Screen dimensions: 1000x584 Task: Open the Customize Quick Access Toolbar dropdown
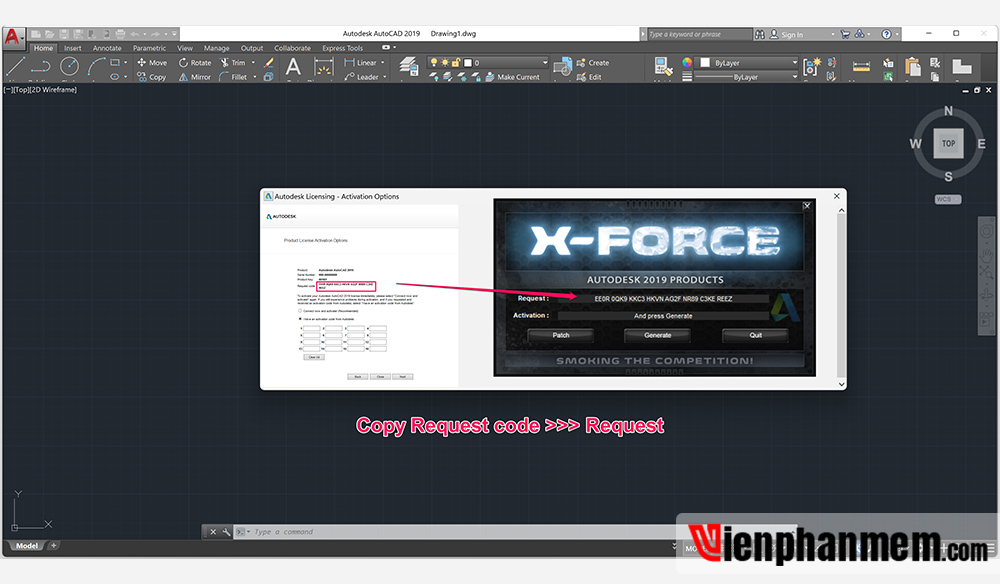pyautogui.click(x=174, y=34)
